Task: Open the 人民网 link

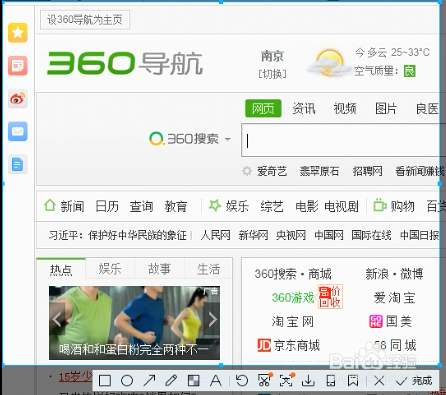Action: tap(215, 235)
